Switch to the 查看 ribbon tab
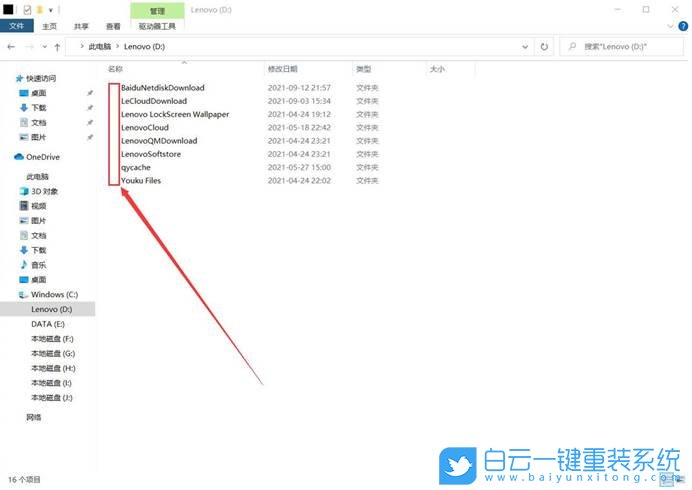 coord(113,26)
